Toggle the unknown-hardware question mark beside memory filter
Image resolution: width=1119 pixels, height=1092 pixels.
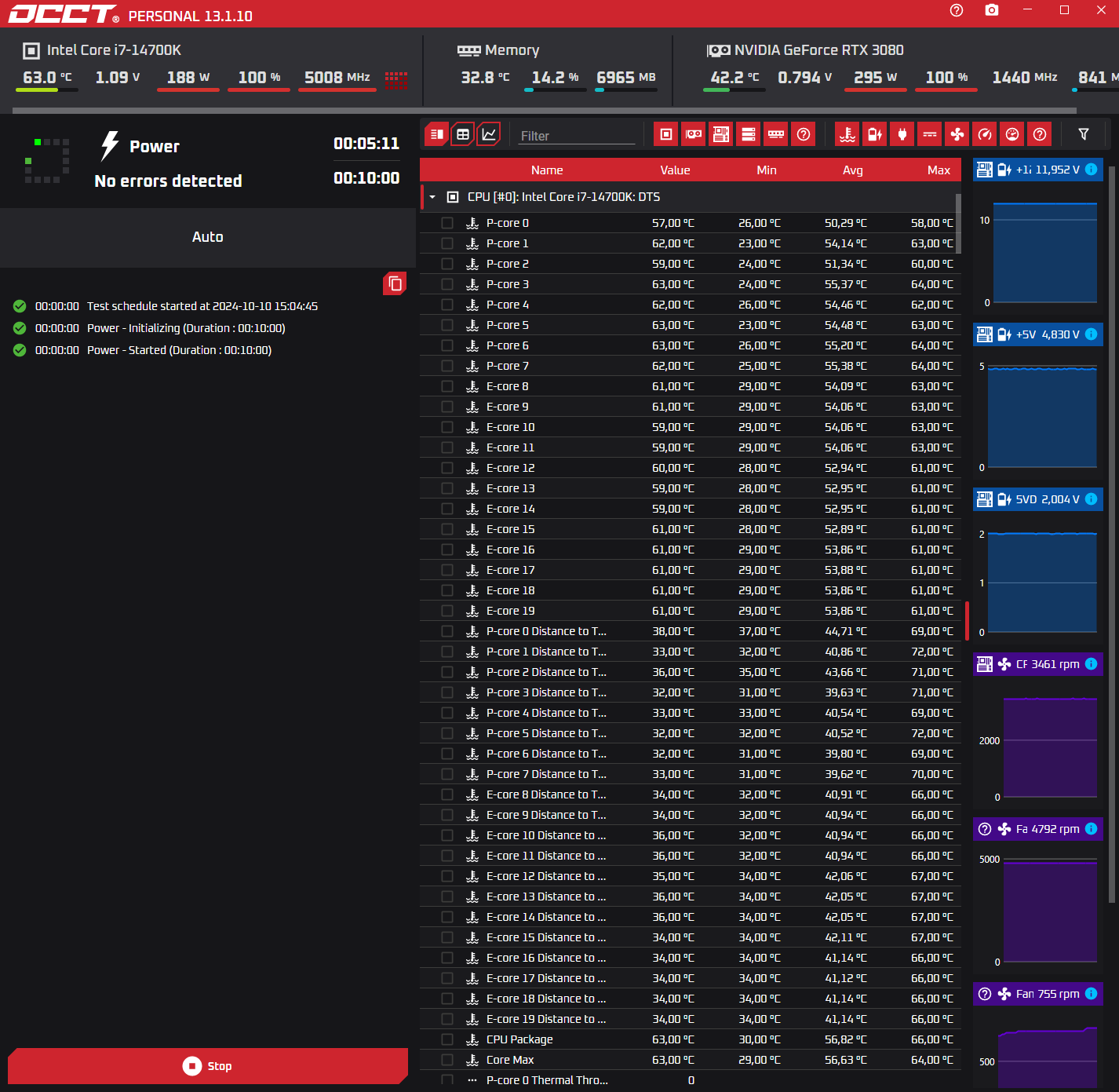coord(804,134)
